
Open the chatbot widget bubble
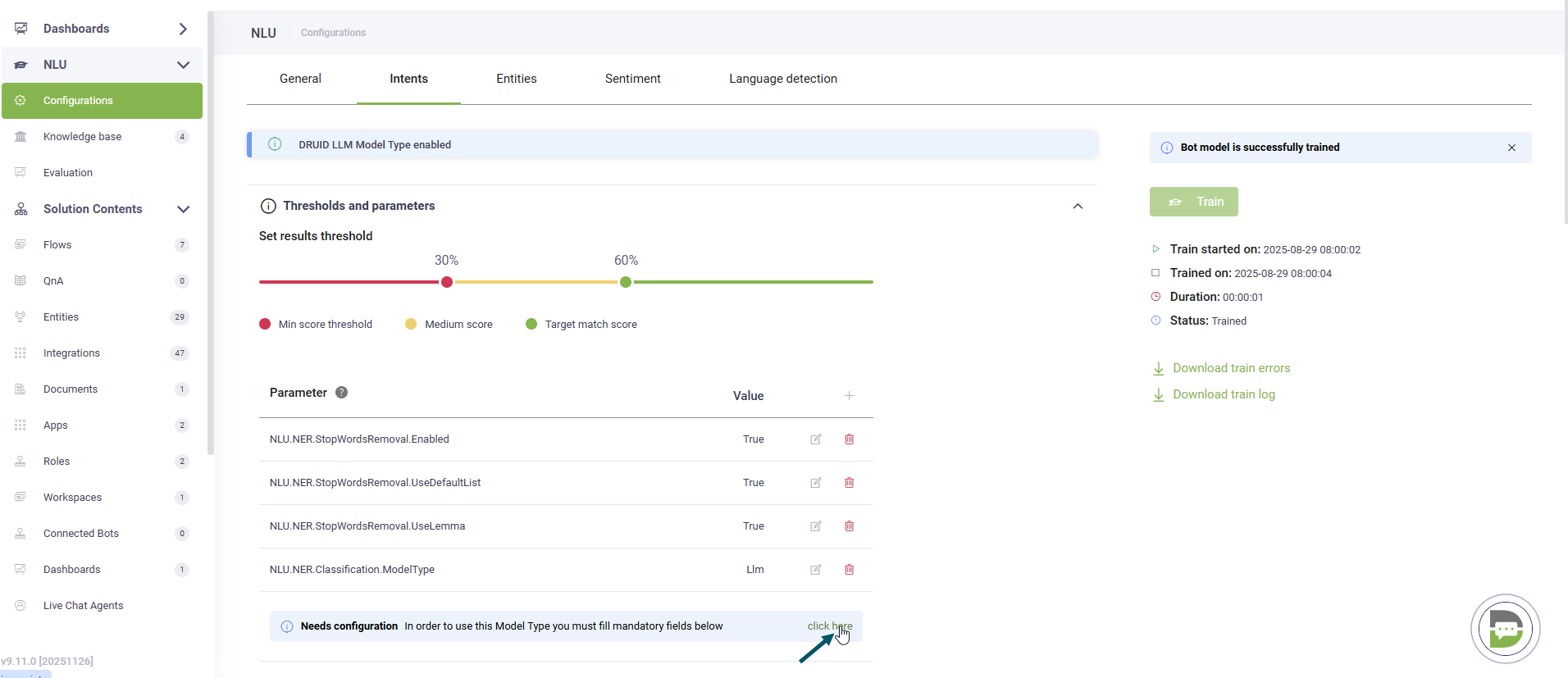point(1505,629)
